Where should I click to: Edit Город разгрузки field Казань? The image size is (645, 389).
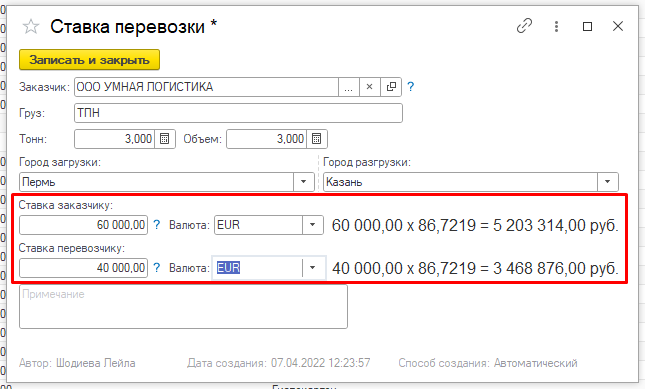pyautogui.click(x=460, y=182)
